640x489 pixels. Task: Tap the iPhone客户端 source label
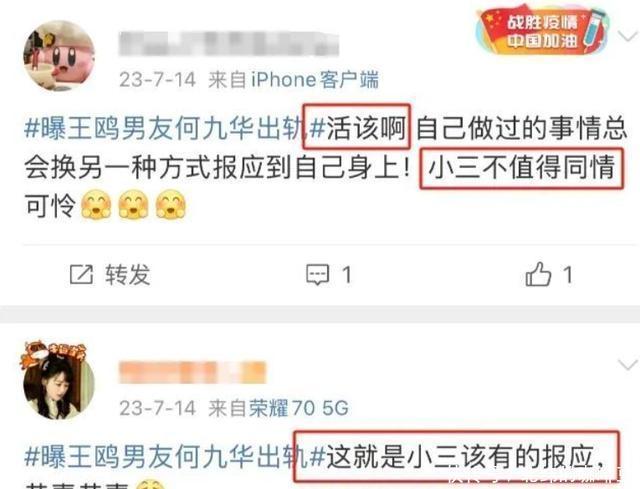315,79
